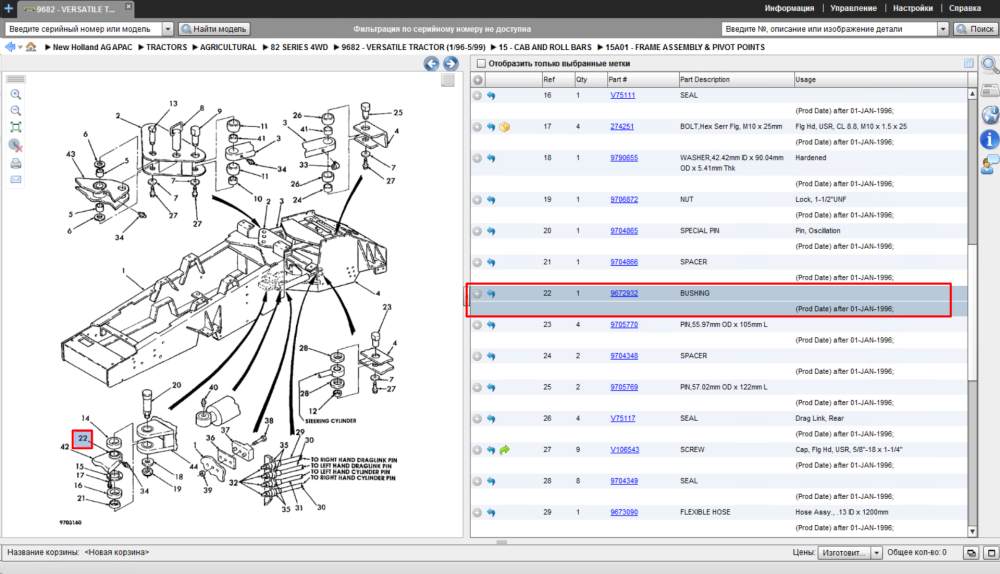Open the column layout icon above parts table
Image resolution: width=1000 pixels, height=574 pixels.
[x=969, y=63]
